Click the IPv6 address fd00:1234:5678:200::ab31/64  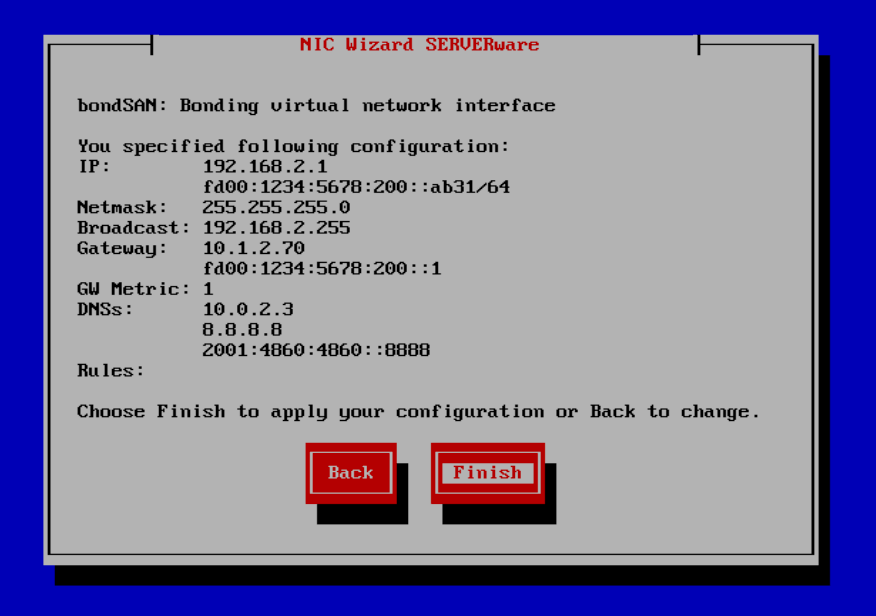355,186
